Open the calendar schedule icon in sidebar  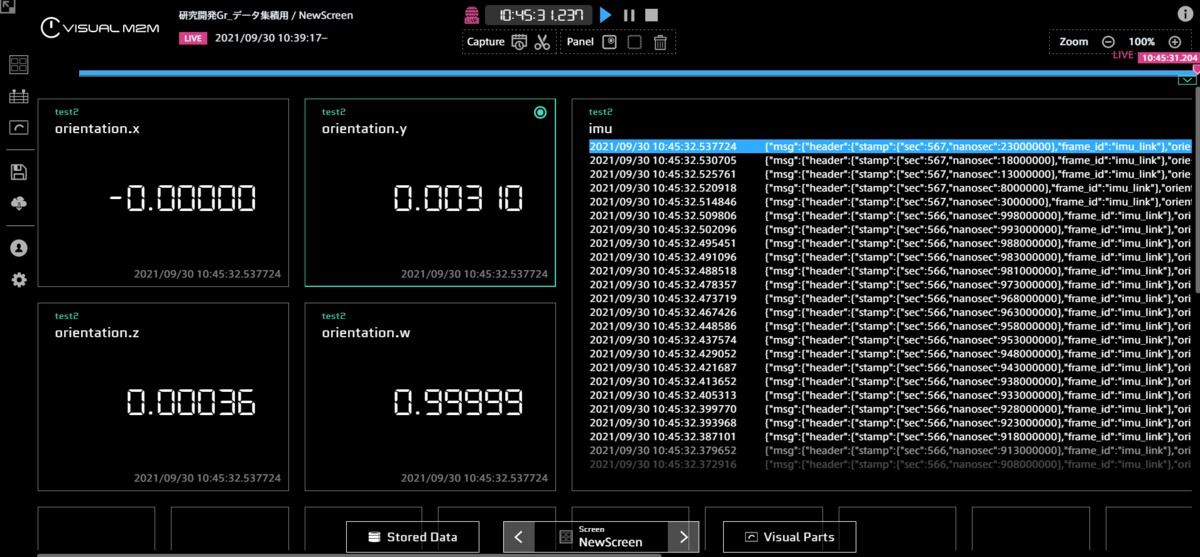19,97
